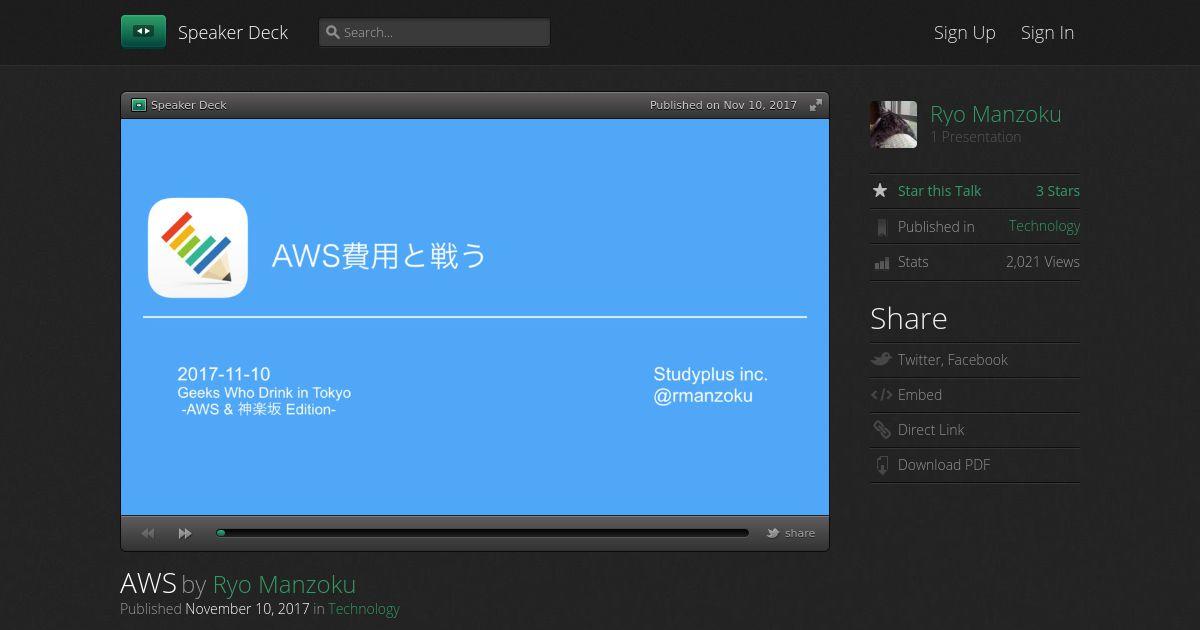Click the bar chart Stats icon
This screenshot has height=630, width=1200.
(881, 263)
